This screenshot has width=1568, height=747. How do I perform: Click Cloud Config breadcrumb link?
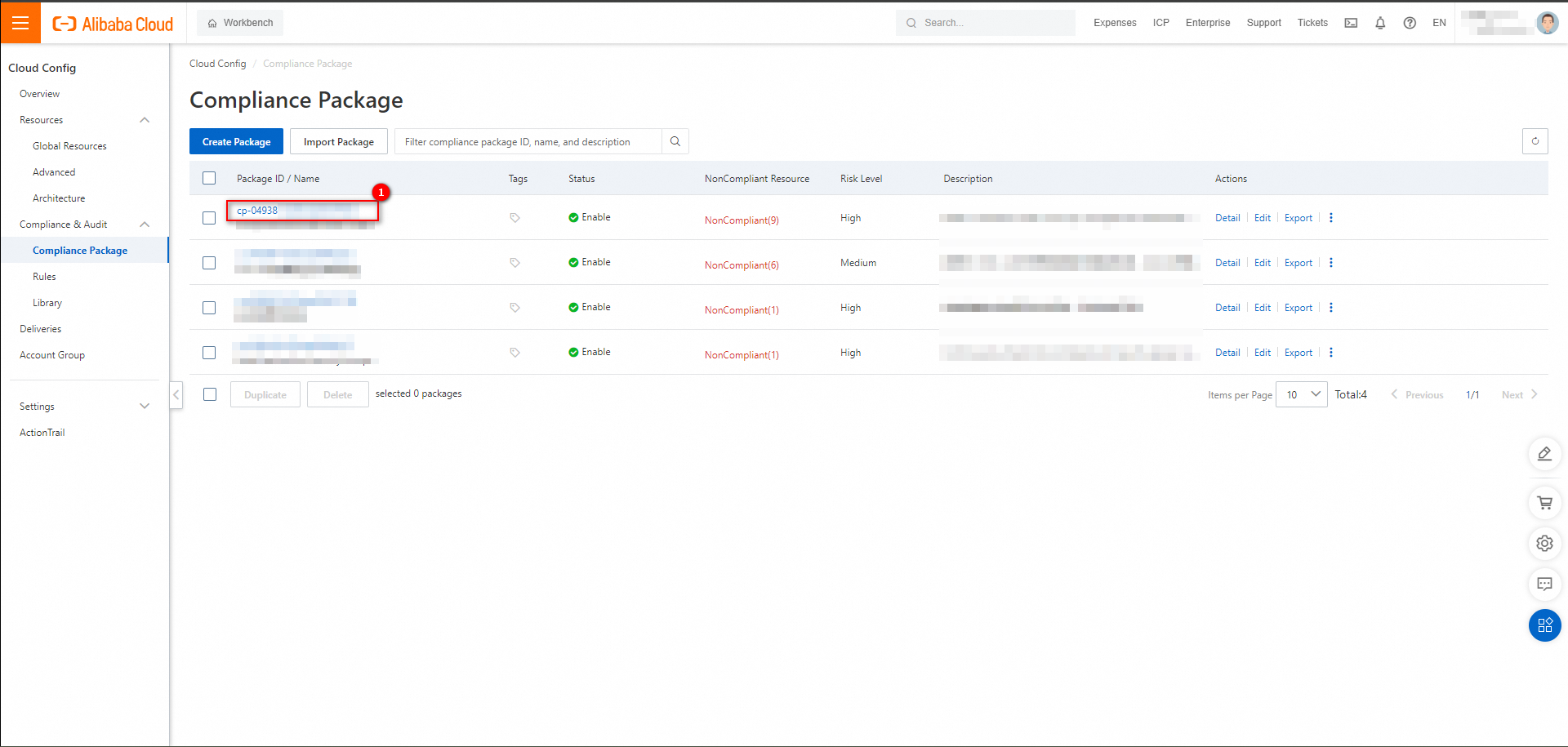coord(217,64)
